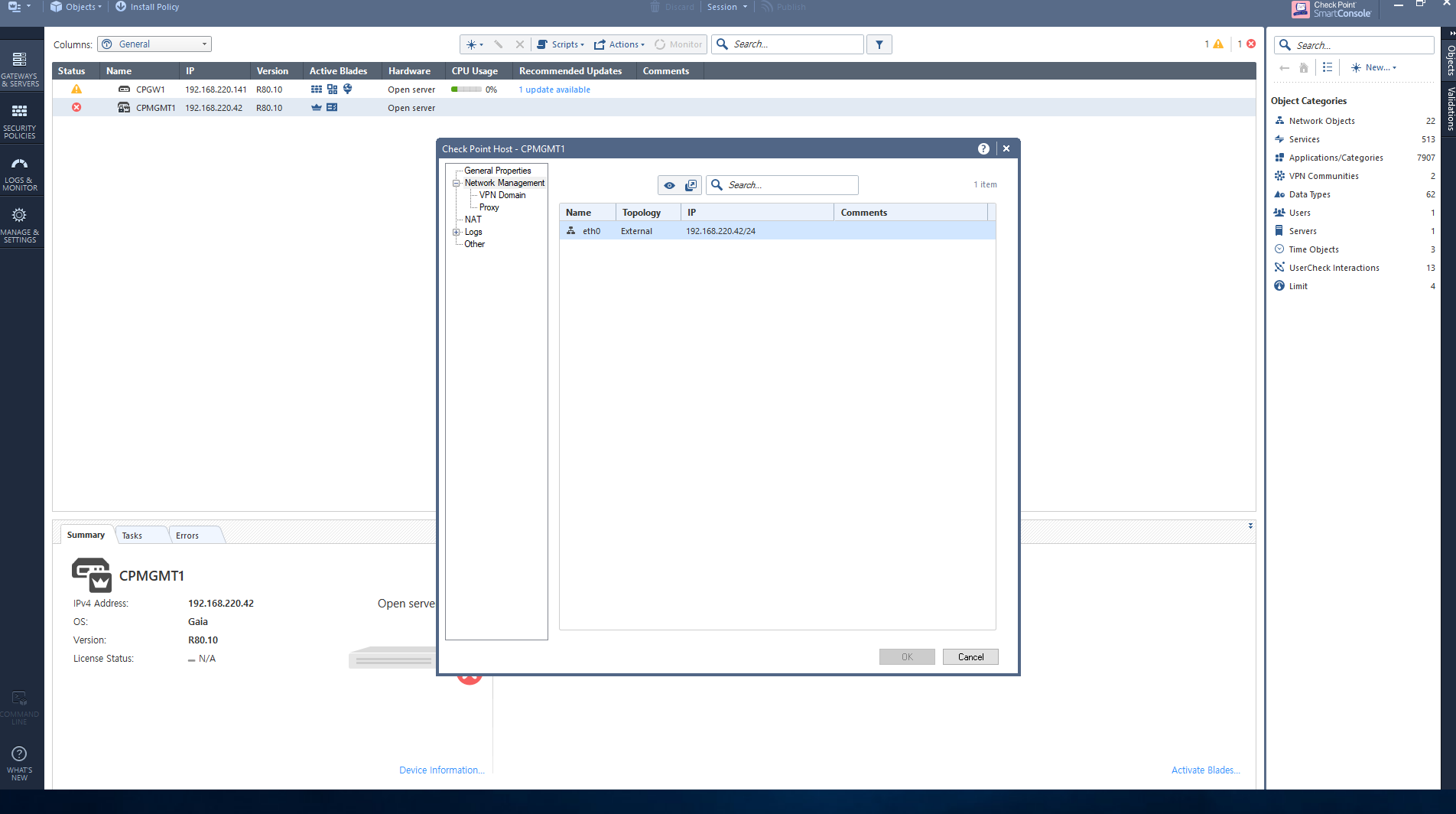Click the eye view interface icon
Image resolution: width=1456 pixels, height=814 pixels.
pyautogui.click(x=669, y=185)
